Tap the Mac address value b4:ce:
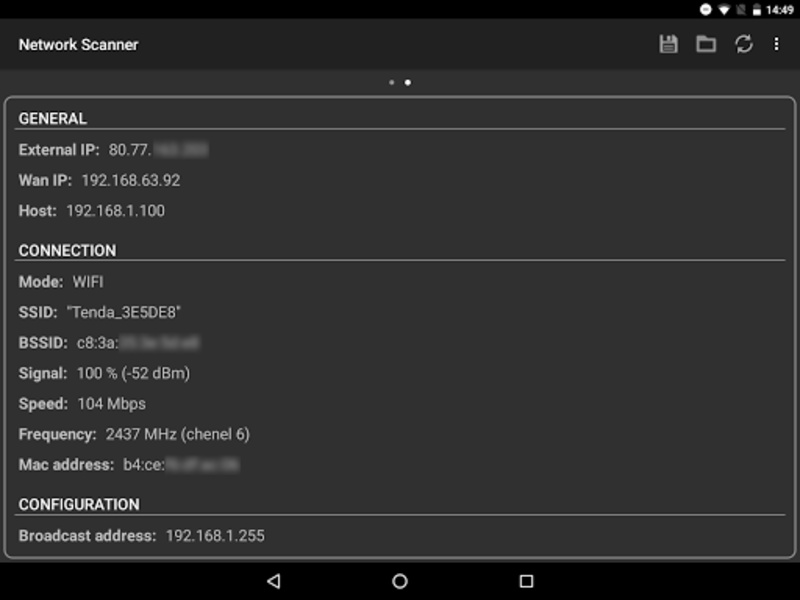800x600 pixels. click(144, 465)
